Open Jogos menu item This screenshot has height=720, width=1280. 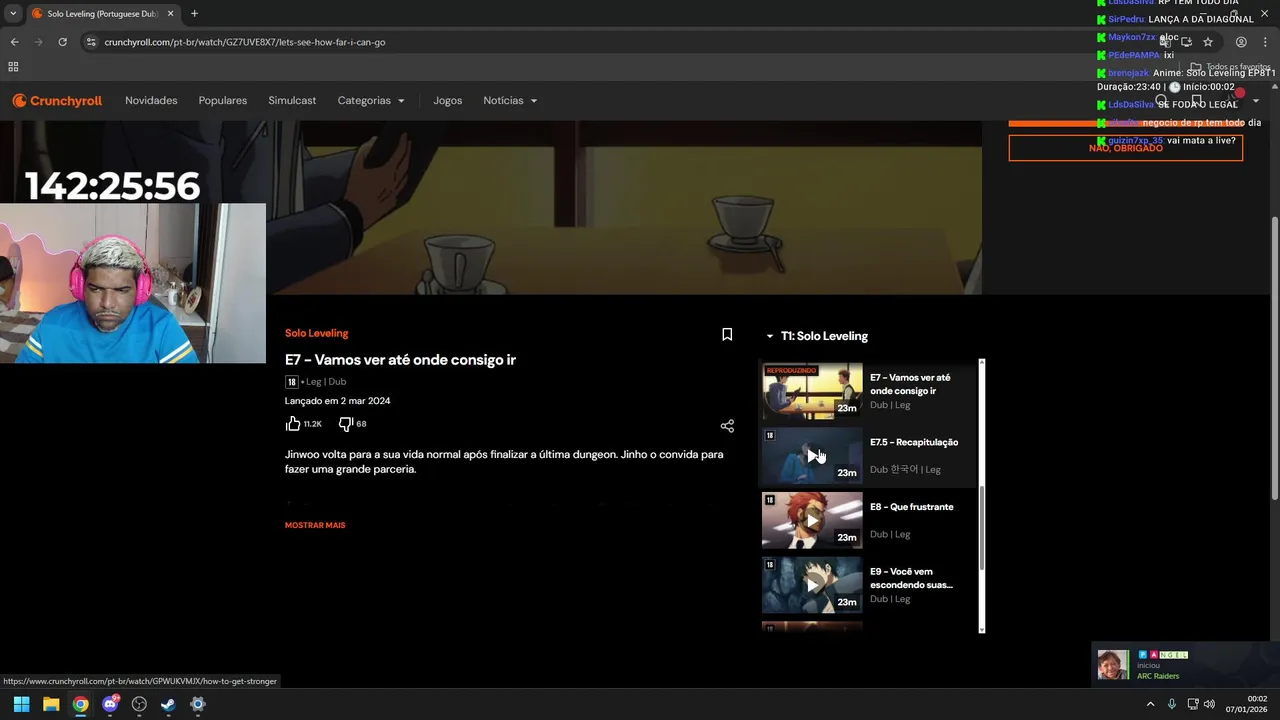point(448,100)
